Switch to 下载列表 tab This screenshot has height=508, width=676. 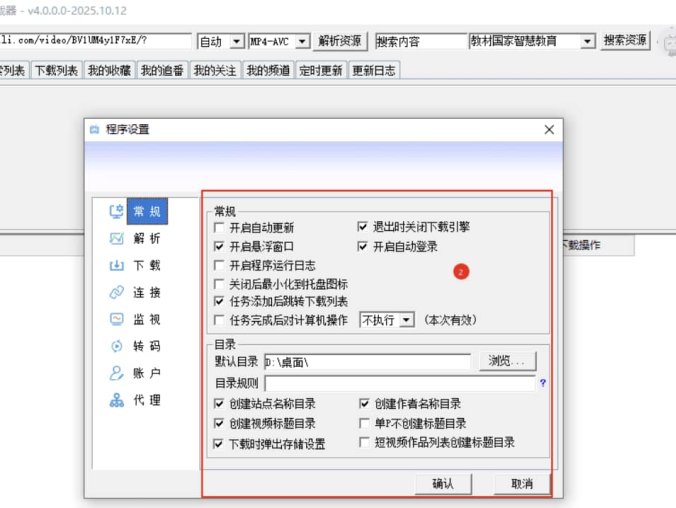click(x=56, y=70)
